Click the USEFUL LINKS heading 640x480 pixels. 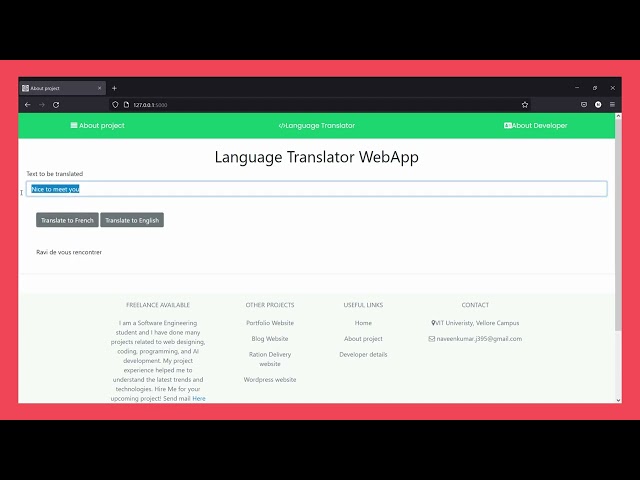pos(363,305)
